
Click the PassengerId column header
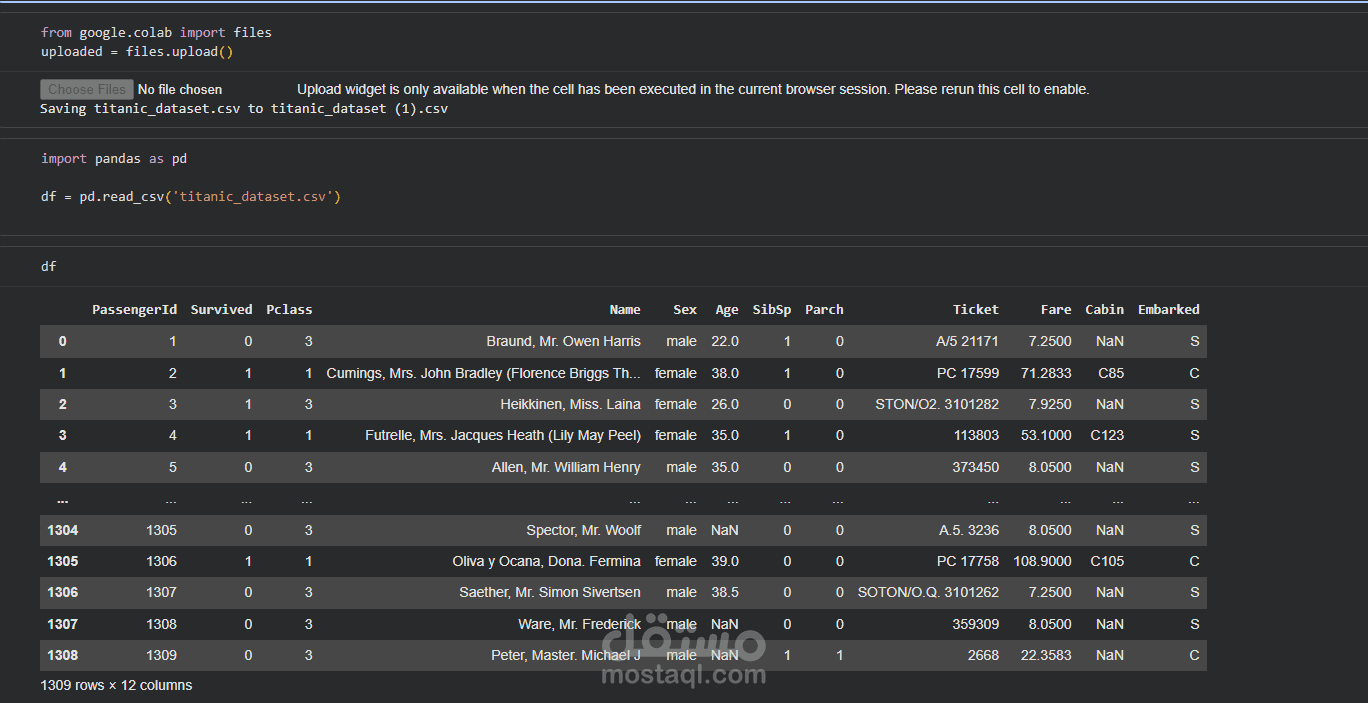click(x=134, y=310)
